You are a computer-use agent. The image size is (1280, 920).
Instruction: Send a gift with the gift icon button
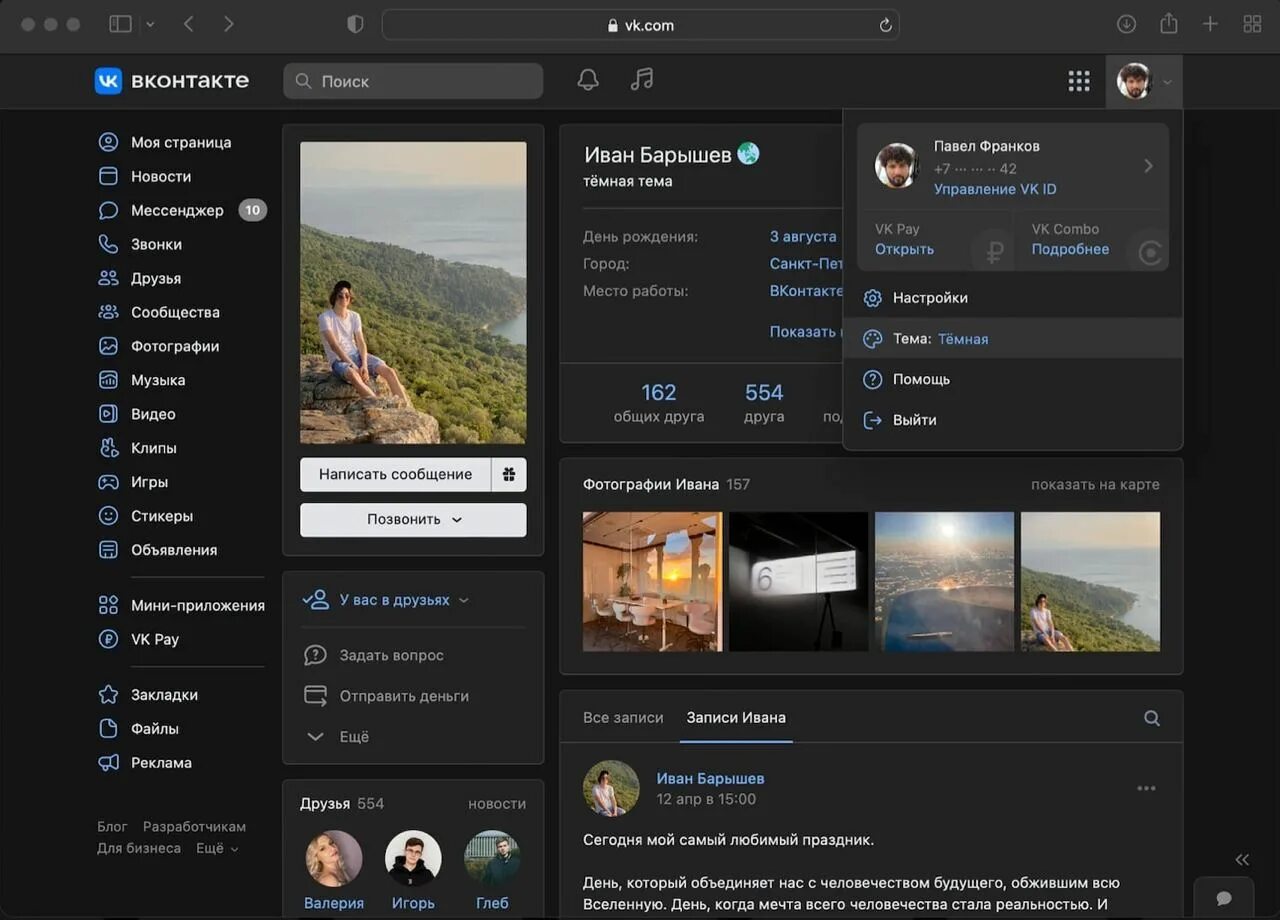(509, 474)
